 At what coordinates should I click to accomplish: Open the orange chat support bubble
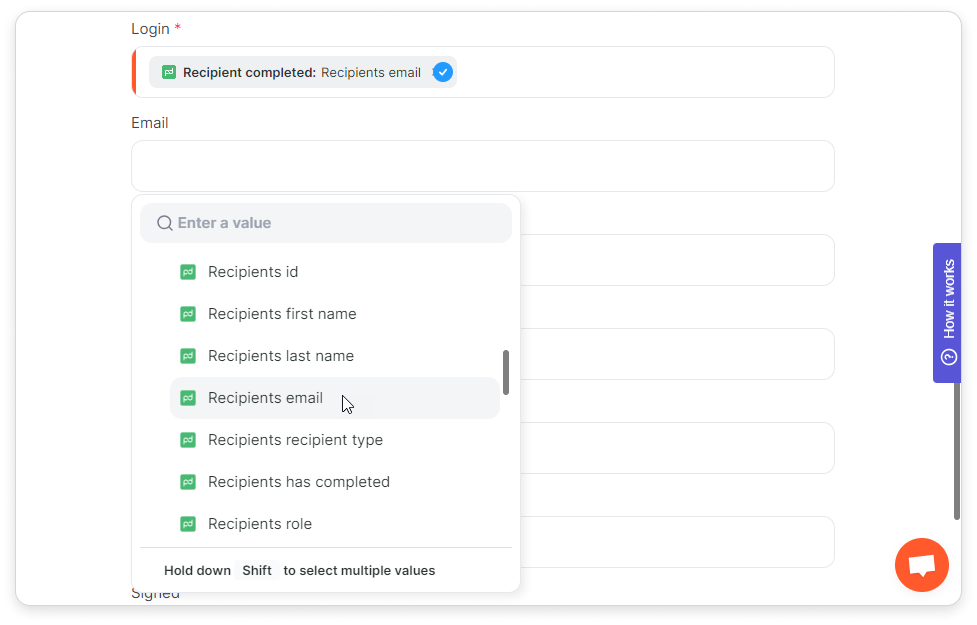coord(922,565)
